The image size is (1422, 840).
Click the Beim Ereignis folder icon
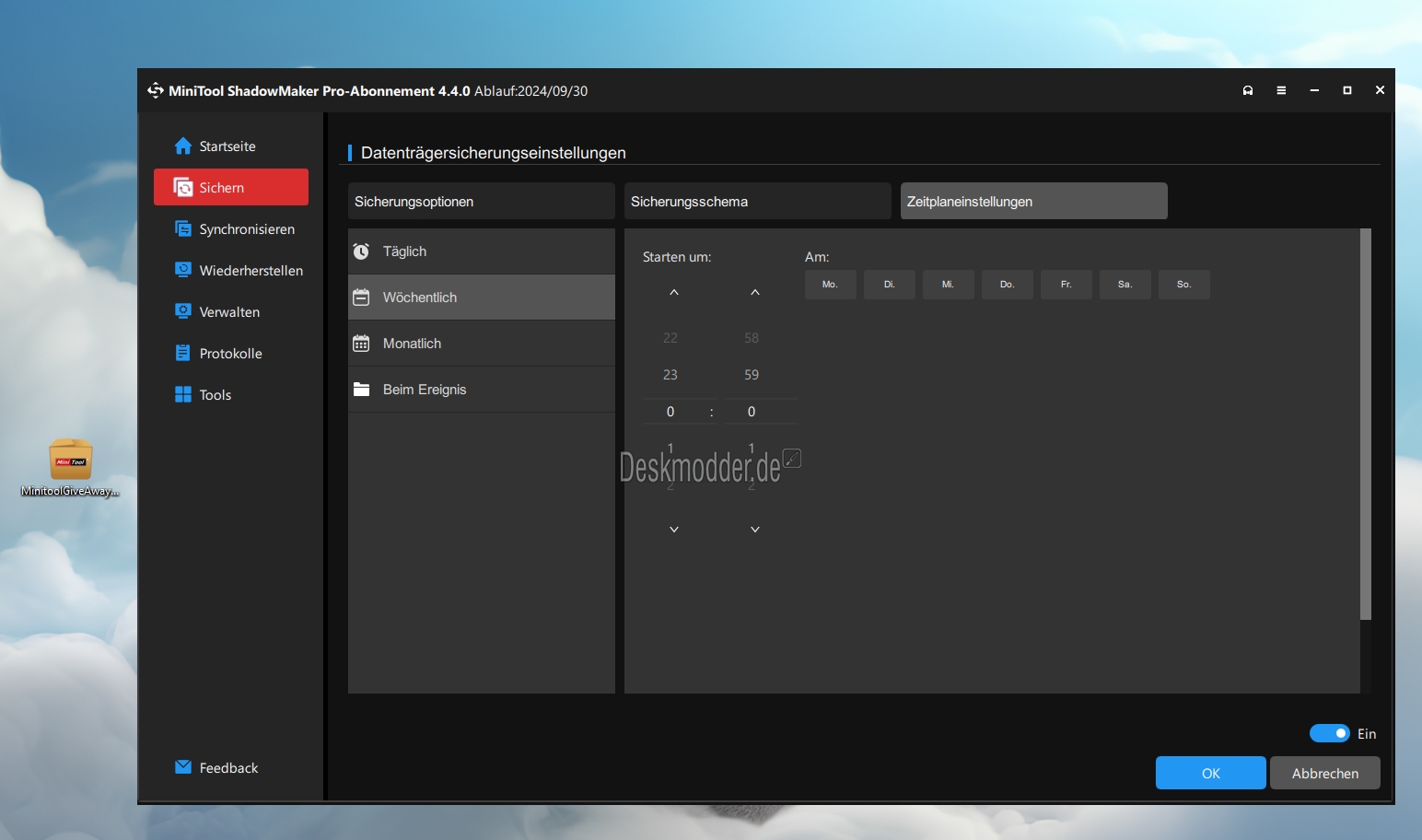pyautogui.click(x=361, y=390)
